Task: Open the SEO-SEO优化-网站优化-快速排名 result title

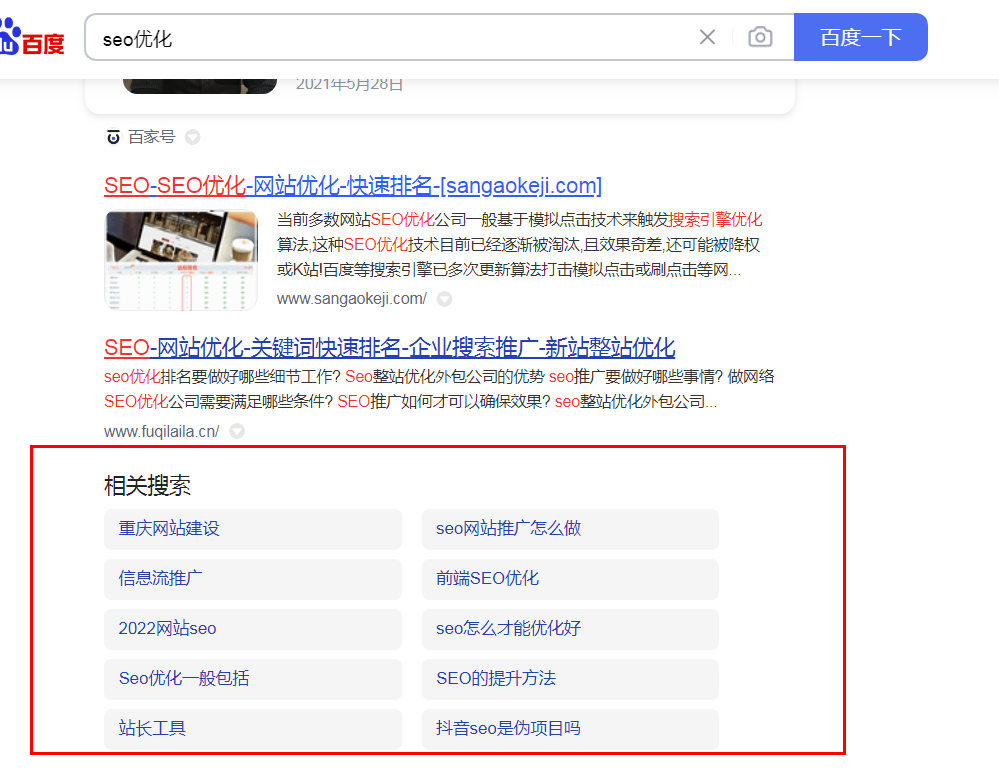Action: pos(353,186)
